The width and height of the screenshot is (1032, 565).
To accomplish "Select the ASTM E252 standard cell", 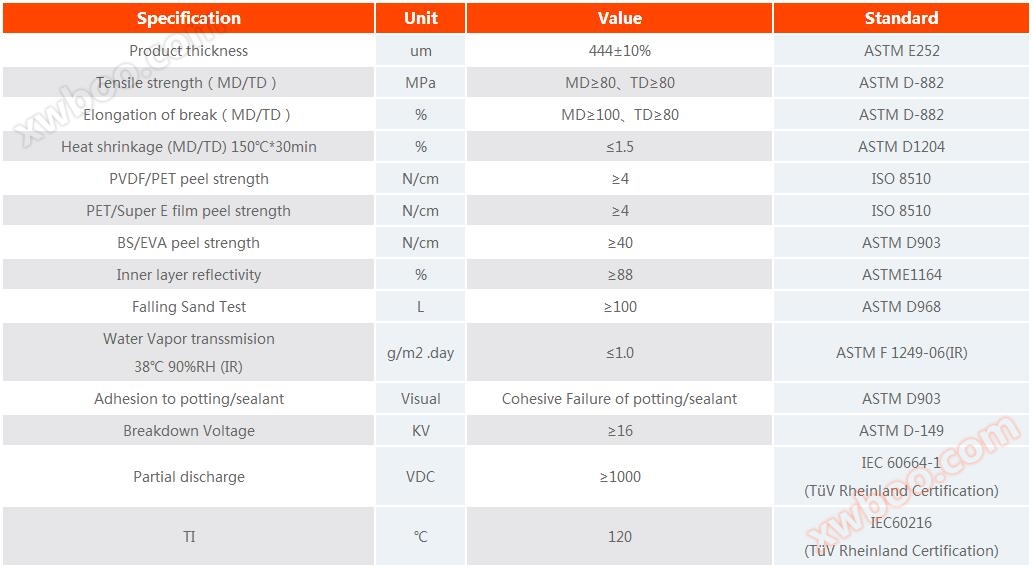I will (x=901, y=51).
